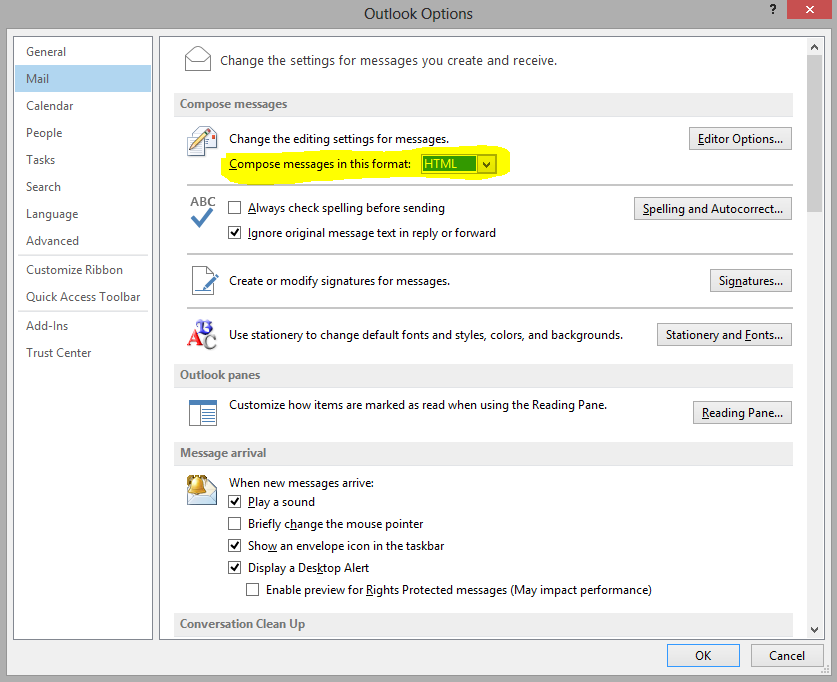
Task: Click the Reading Pane layout icon
Action: coord(203,413)
